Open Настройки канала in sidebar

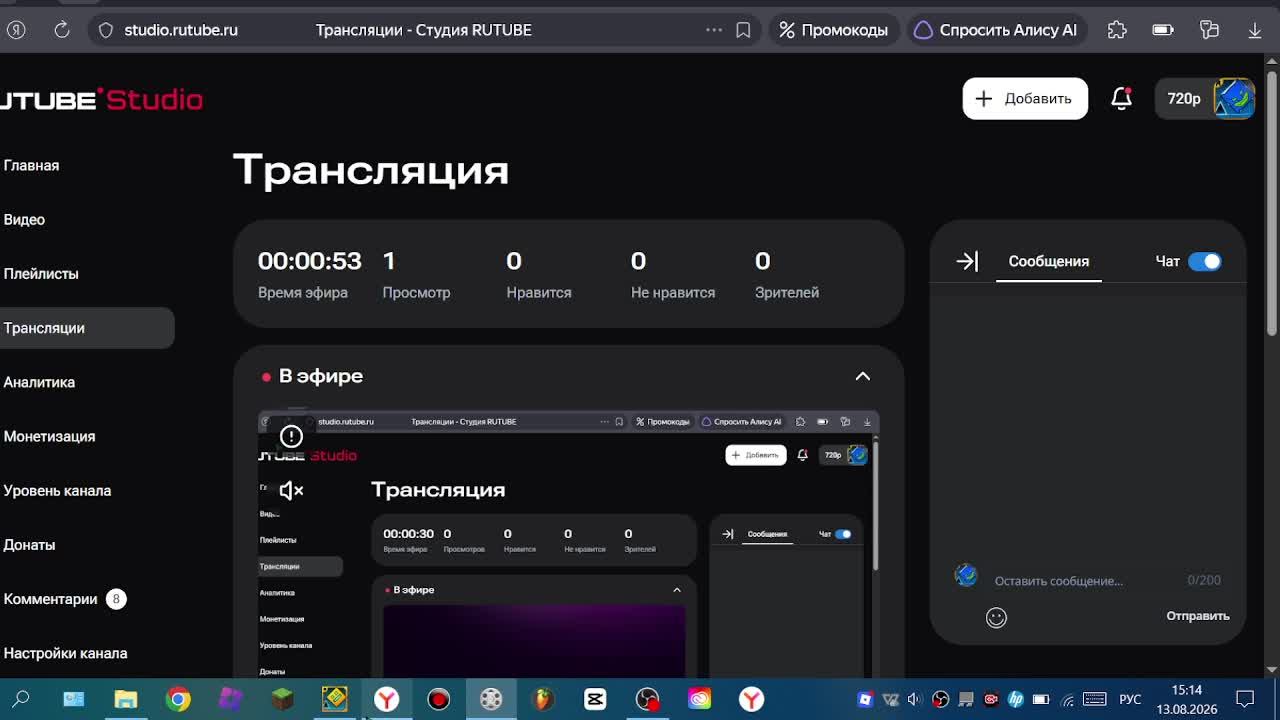pos(65,653)
